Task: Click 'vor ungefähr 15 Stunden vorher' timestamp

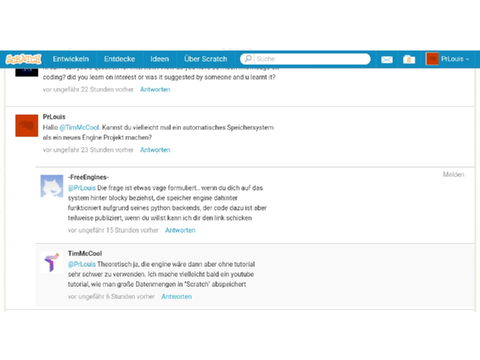Action: 113,230
